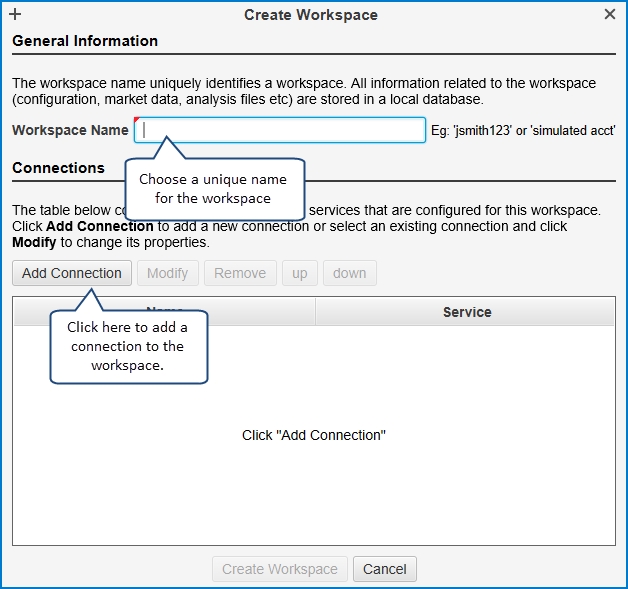This screenshot has height=589, width=628.
Task: Click the 'Choose a unique name' tooltip callout
Action: coord(213,189)
